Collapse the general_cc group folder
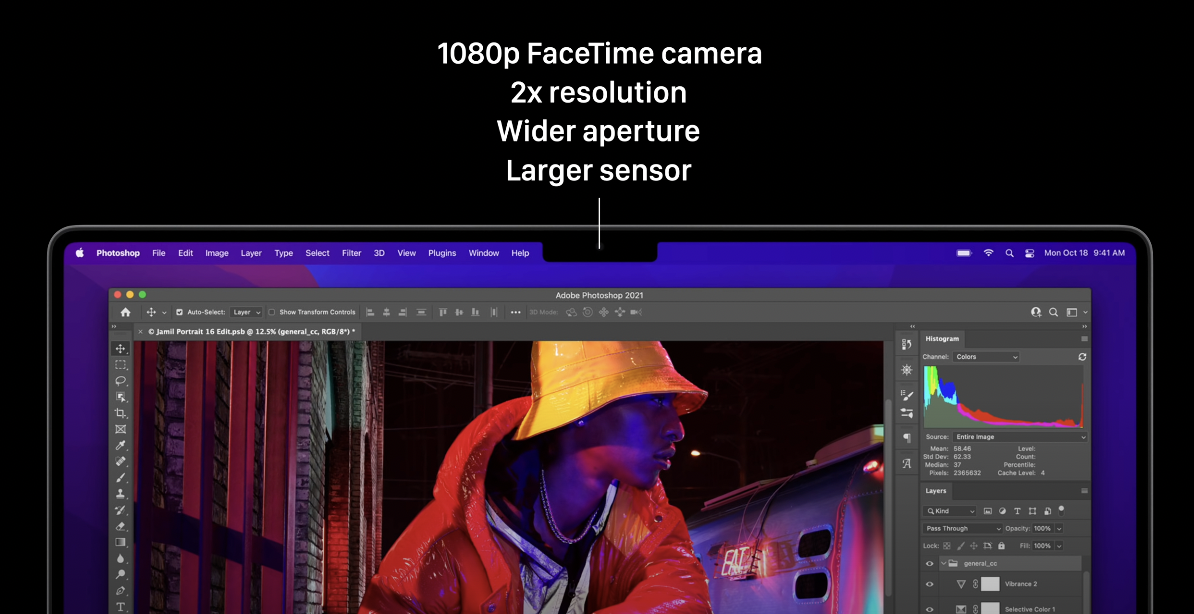1194x614 pixels. 943,564
